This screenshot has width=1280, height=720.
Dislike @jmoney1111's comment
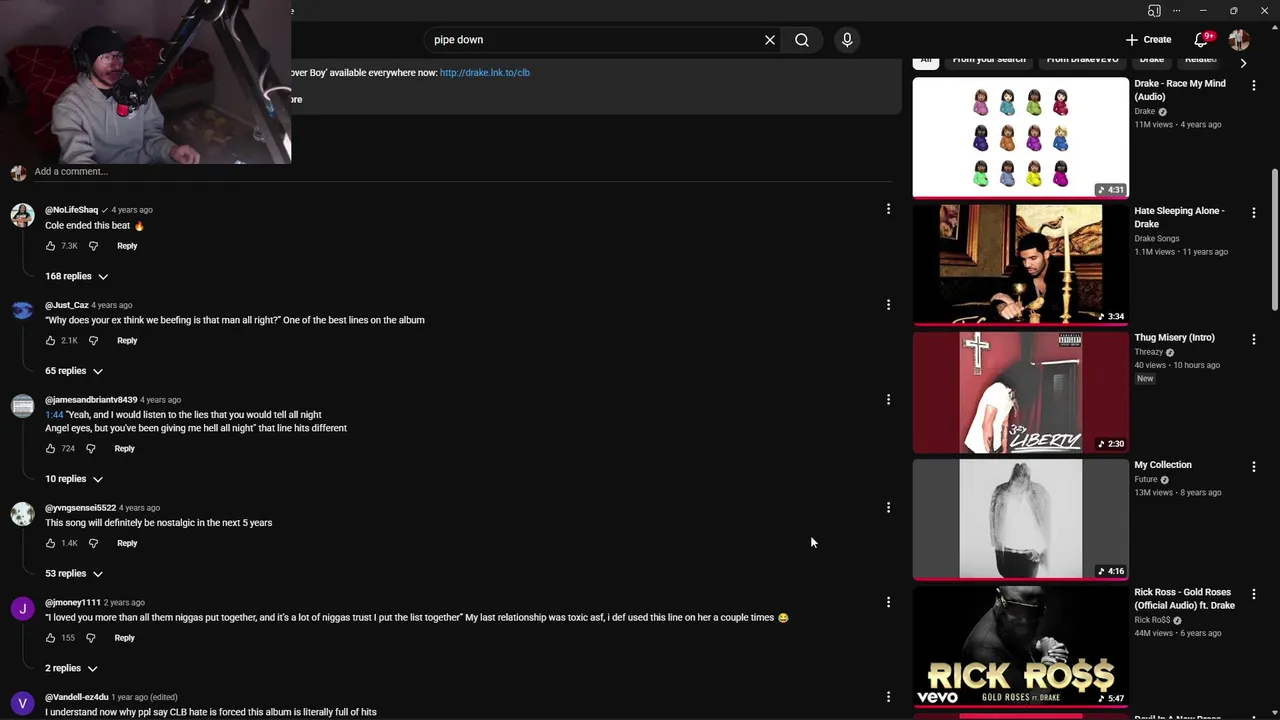[x=90, y=638]
